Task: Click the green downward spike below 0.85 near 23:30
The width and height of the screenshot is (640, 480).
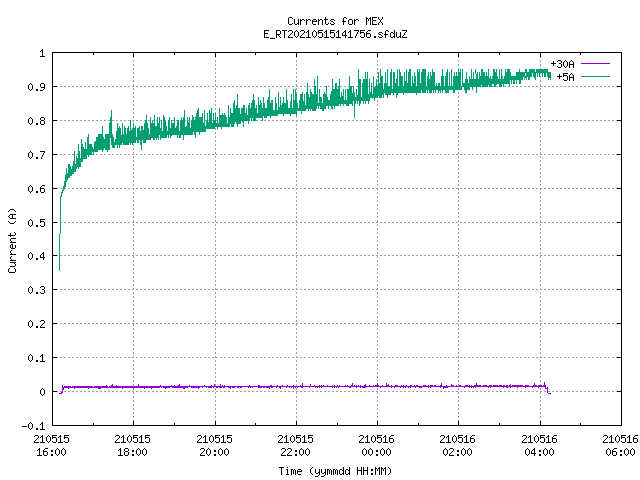Action: 354,110
